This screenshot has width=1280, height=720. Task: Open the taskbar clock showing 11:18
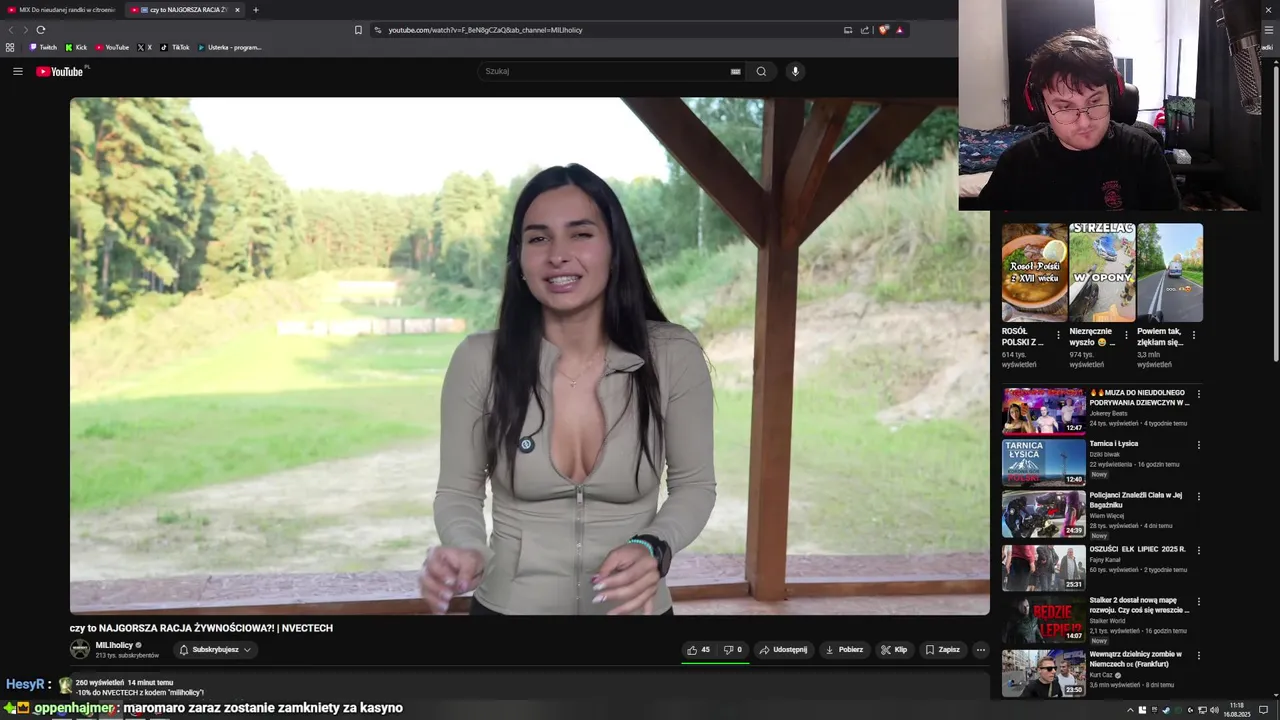click(x=1237, y=710)
